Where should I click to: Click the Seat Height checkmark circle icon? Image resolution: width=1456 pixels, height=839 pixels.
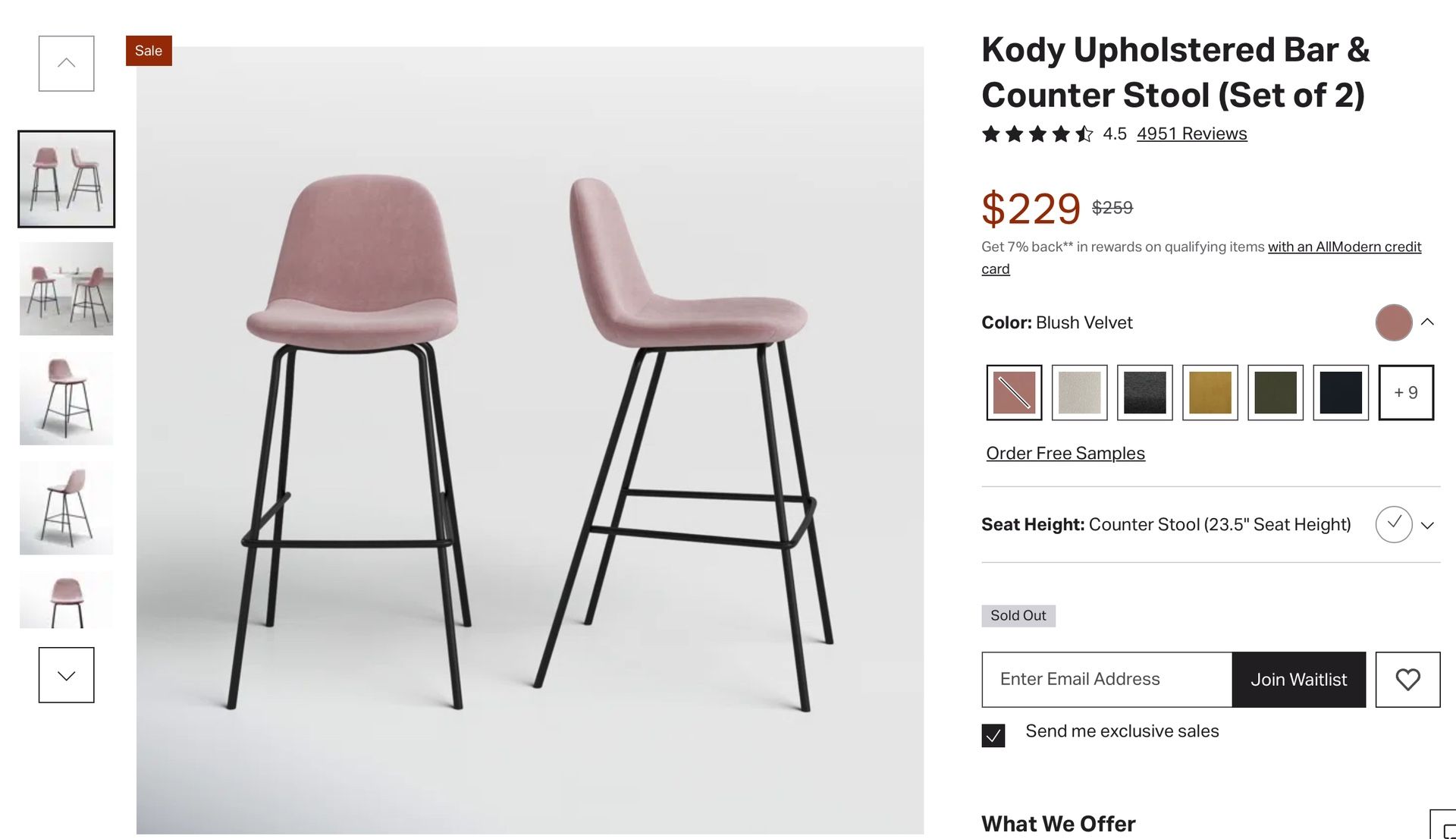point(1393,524)
